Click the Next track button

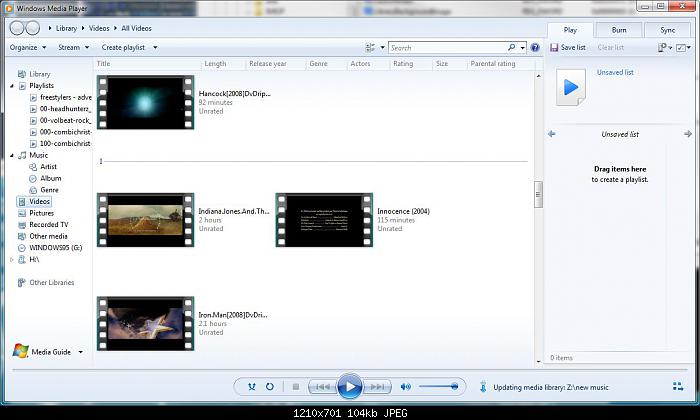377,387
